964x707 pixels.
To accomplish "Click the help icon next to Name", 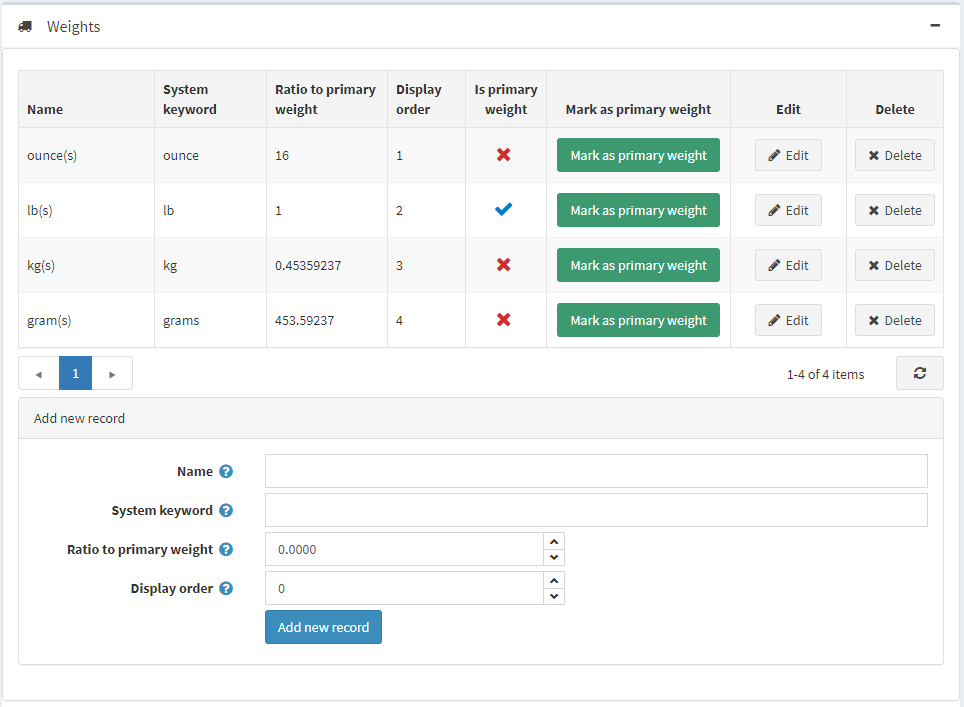I will [226, 471].
